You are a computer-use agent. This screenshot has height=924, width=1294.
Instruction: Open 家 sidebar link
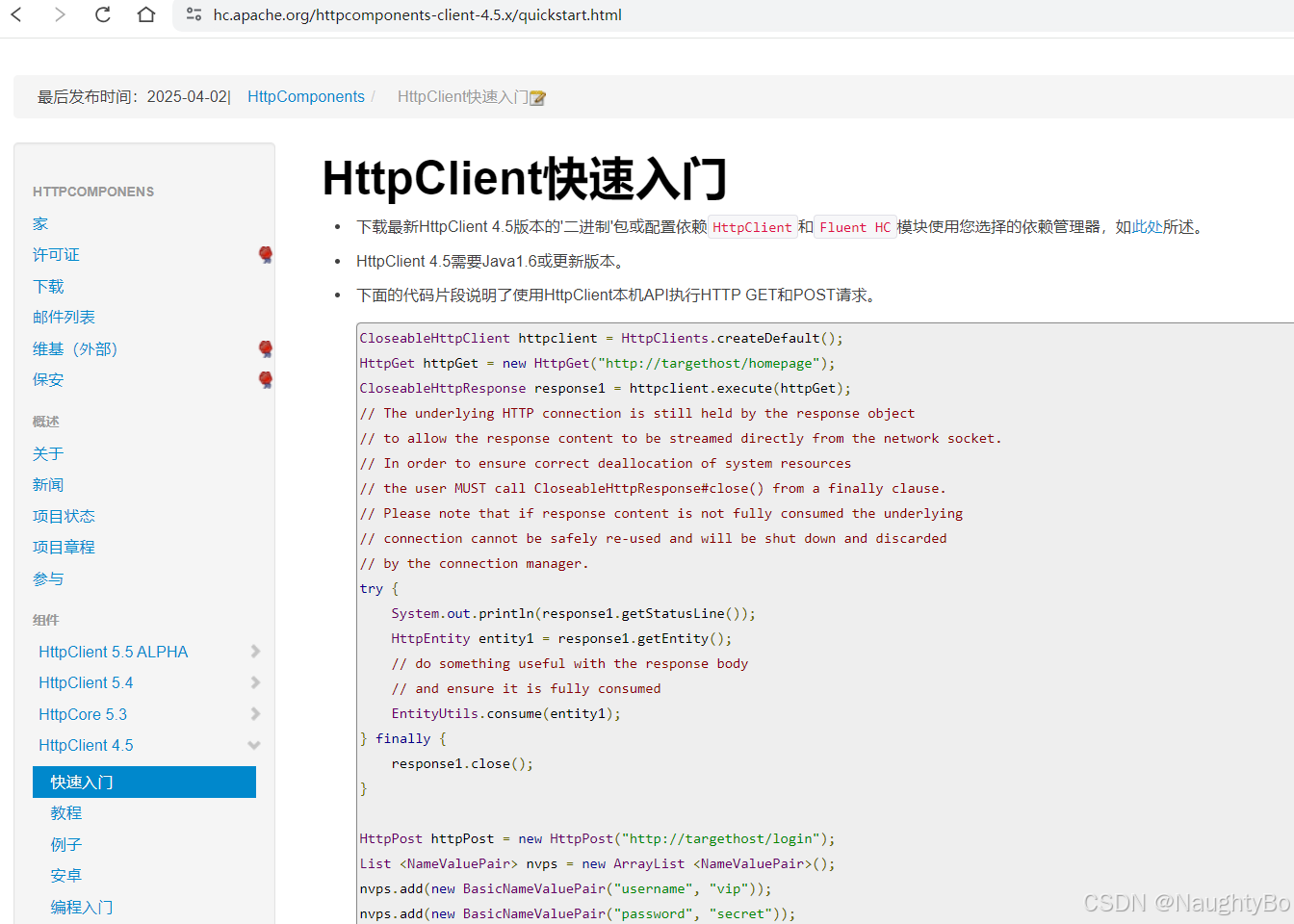tap(40, 223)
